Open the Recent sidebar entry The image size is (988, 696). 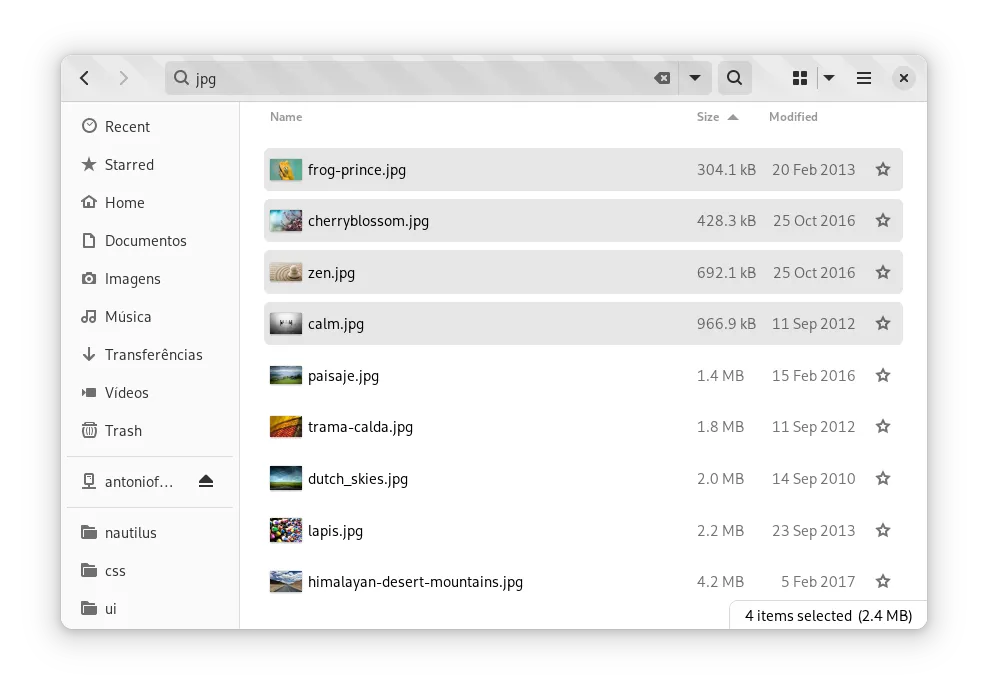pos(127,126)
